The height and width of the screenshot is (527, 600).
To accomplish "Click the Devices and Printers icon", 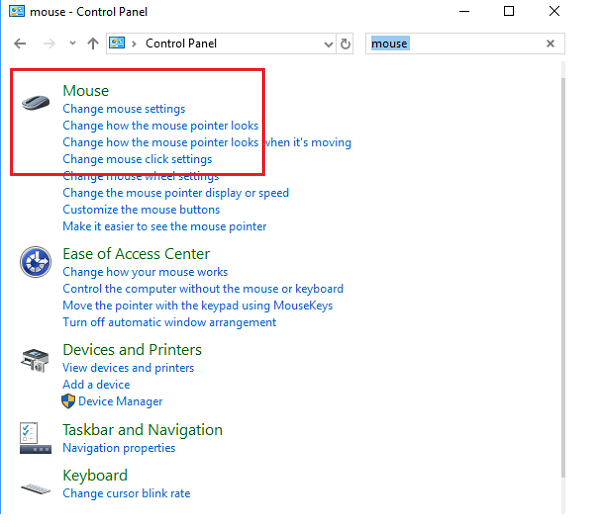I will click(x=36, y=359).
